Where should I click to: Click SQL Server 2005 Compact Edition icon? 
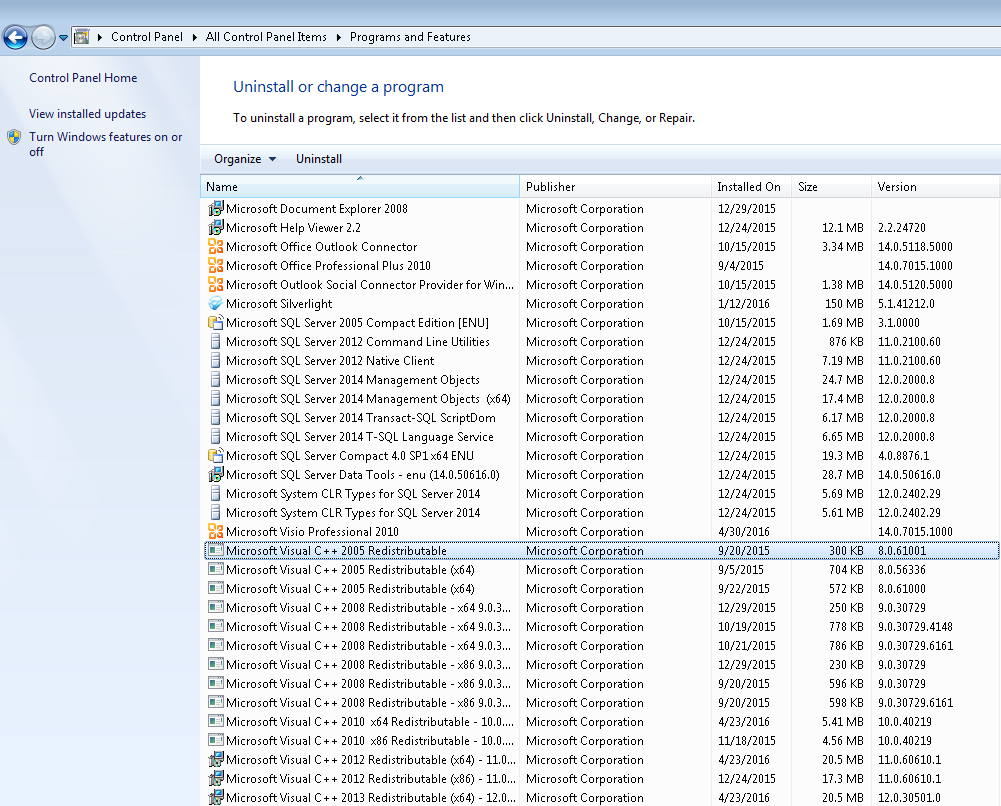tap(216, 322)
